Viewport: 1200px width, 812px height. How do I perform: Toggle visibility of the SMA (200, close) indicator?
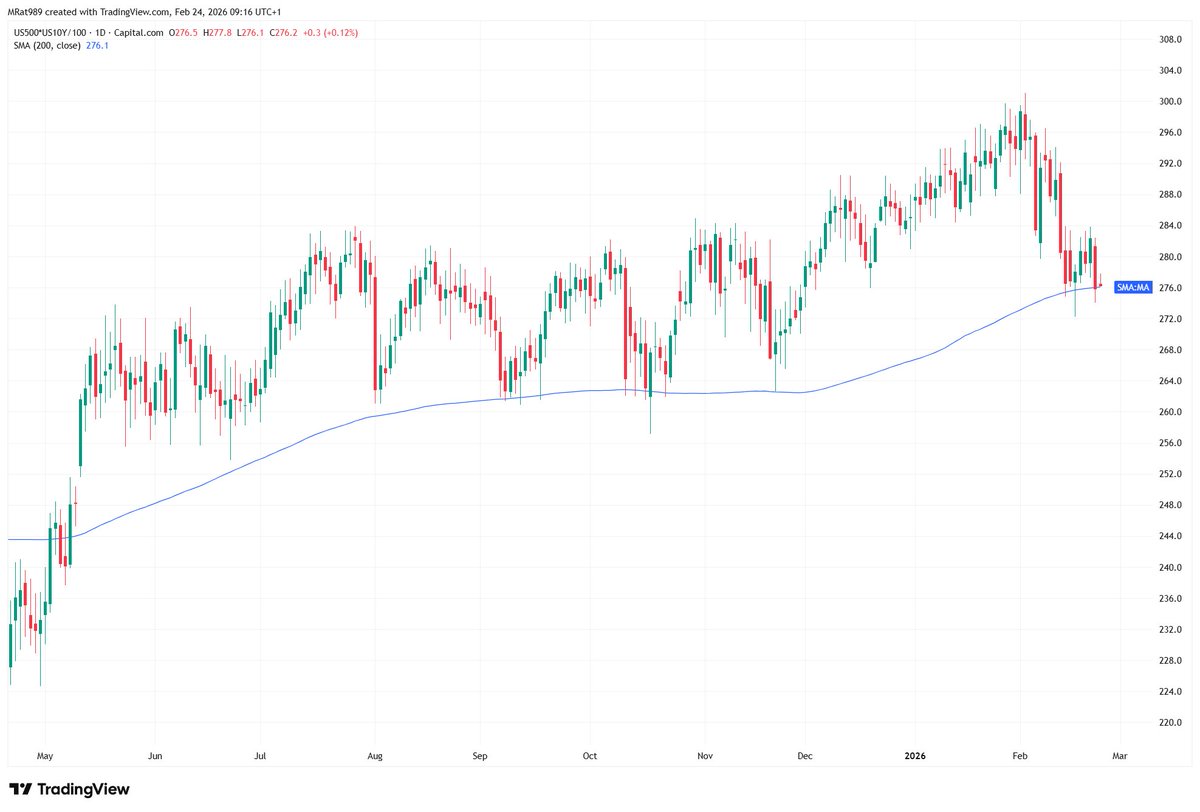coord(47,45)
